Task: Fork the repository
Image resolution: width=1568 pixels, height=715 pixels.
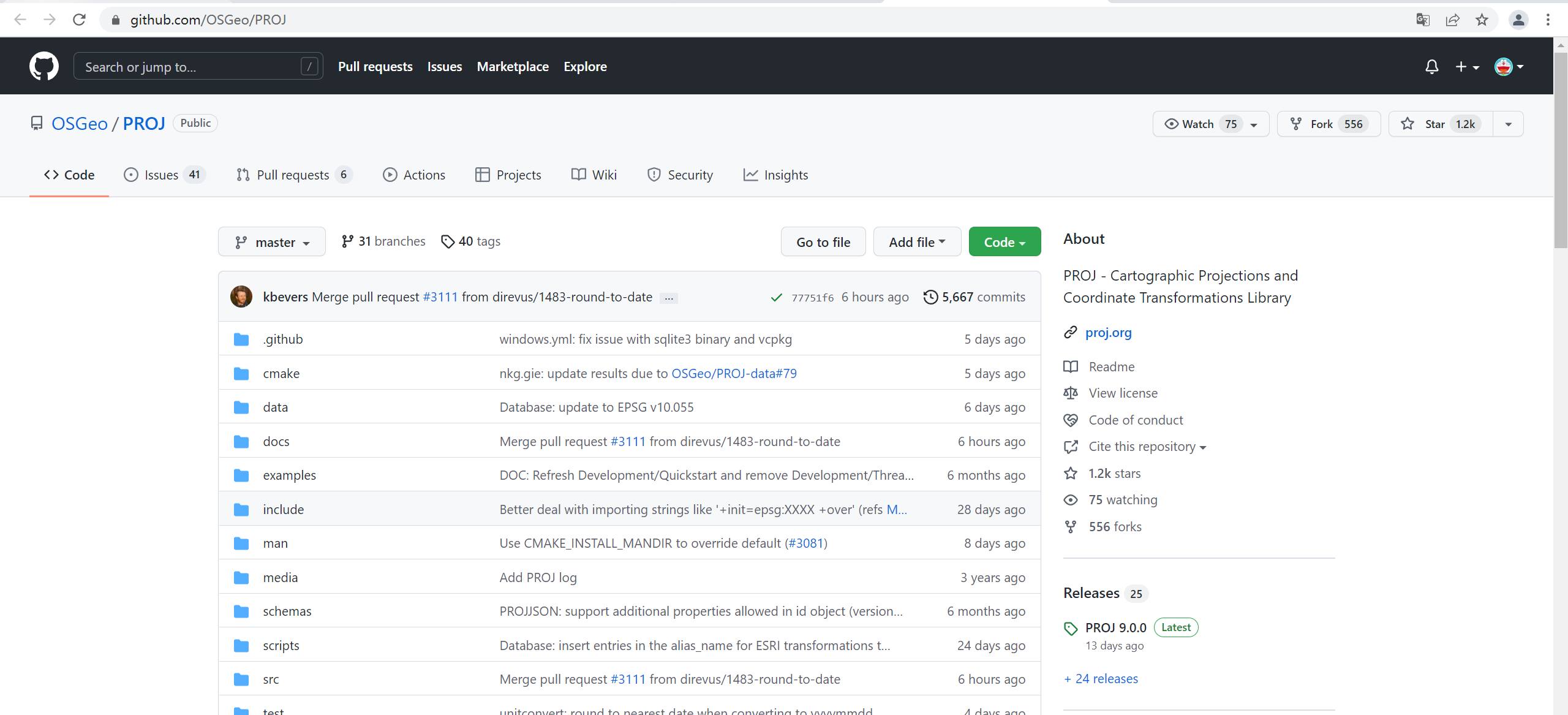Action: click(x=1329, y=124)
